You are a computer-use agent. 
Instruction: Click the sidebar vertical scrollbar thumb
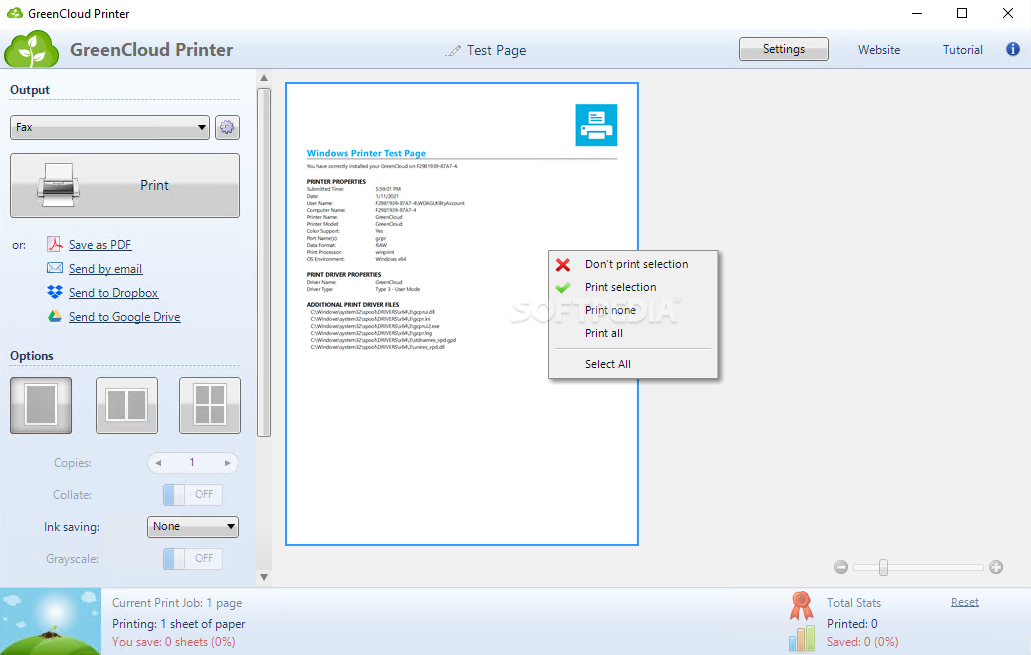pyautogui.click(x=264, y=262)
